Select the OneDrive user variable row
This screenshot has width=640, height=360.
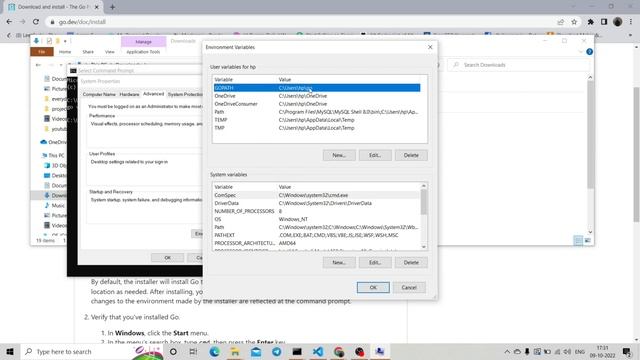click(317, 96)
